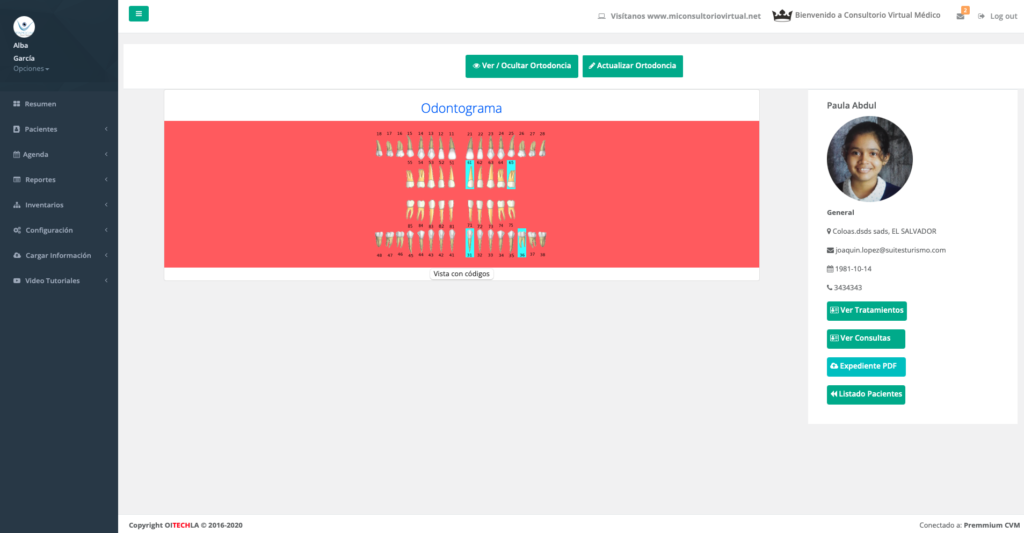The height and width of the screenshot is (533, 1024).
Task: Click the Cargar Información cart icon
Action: (17, 255)
